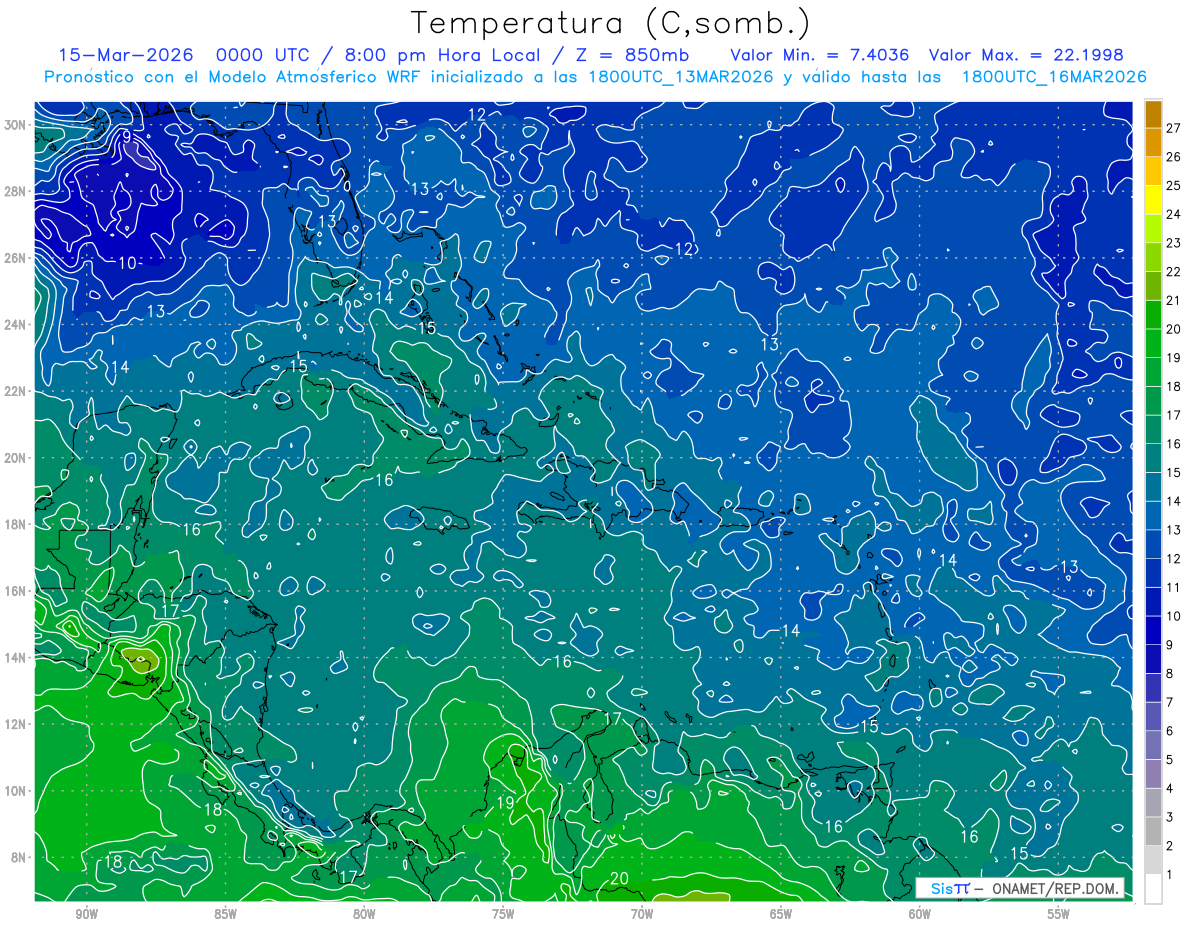Image resolution: width=1200 pixels, height=927 pixels.
Task: Click the "20N" latitude axis label
Action: coord(15,458)
